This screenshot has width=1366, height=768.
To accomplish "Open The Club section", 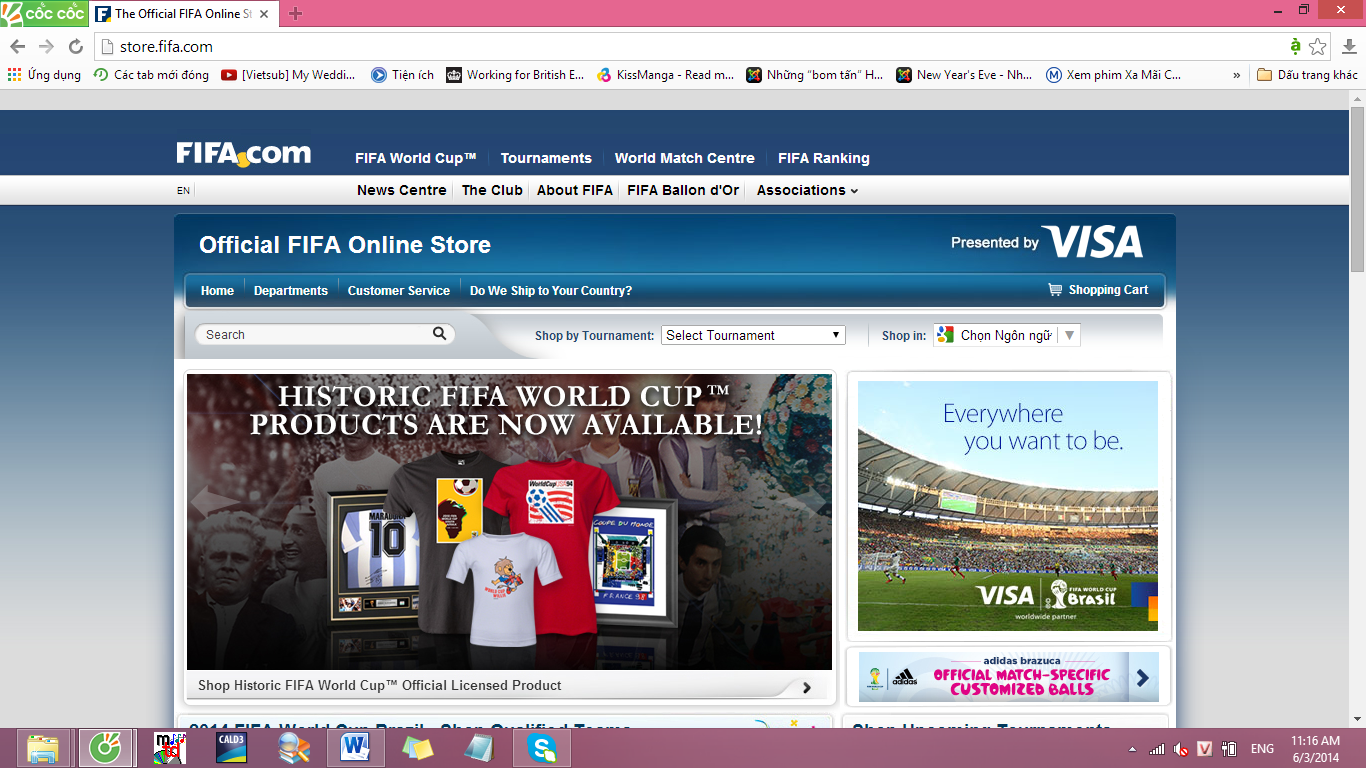I will (492, 190).
